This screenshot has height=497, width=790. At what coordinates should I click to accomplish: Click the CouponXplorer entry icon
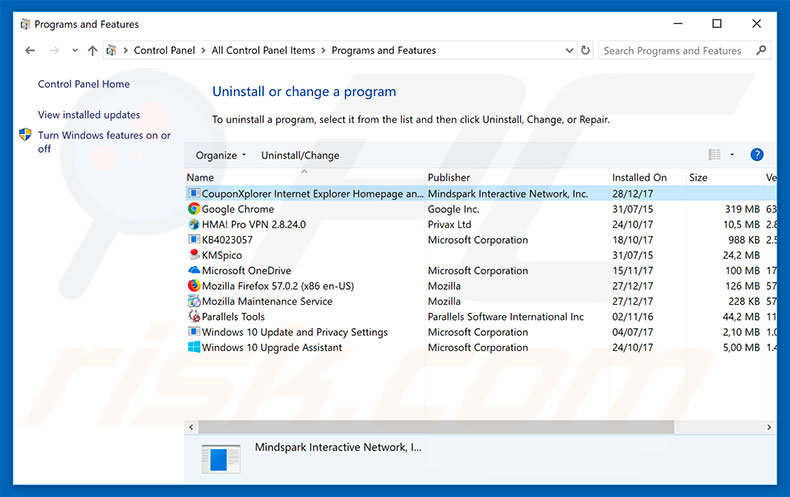point(193,193)
